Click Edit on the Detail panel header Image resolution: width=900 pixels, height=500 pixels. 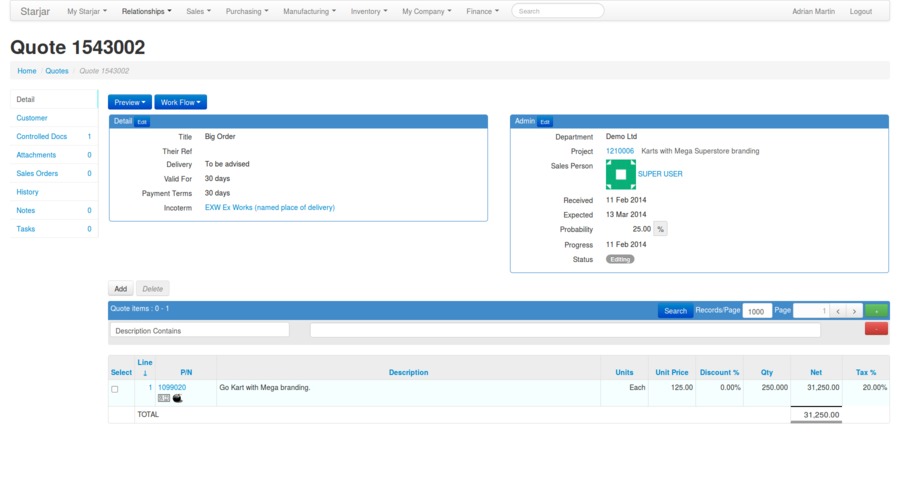142,121
